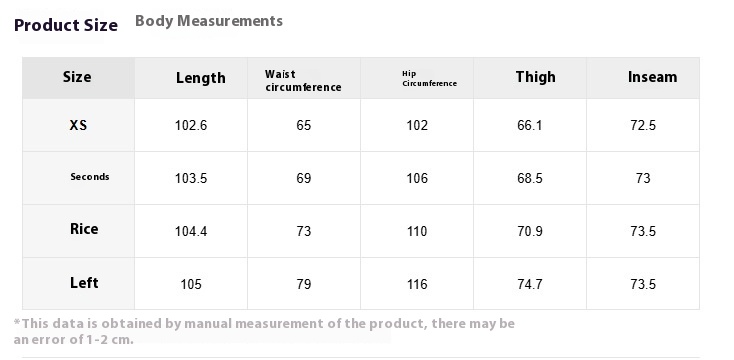Select the Seconds size row label
Image resolution: width=734 pixels, height=360 pixels.
coord(90,177)
